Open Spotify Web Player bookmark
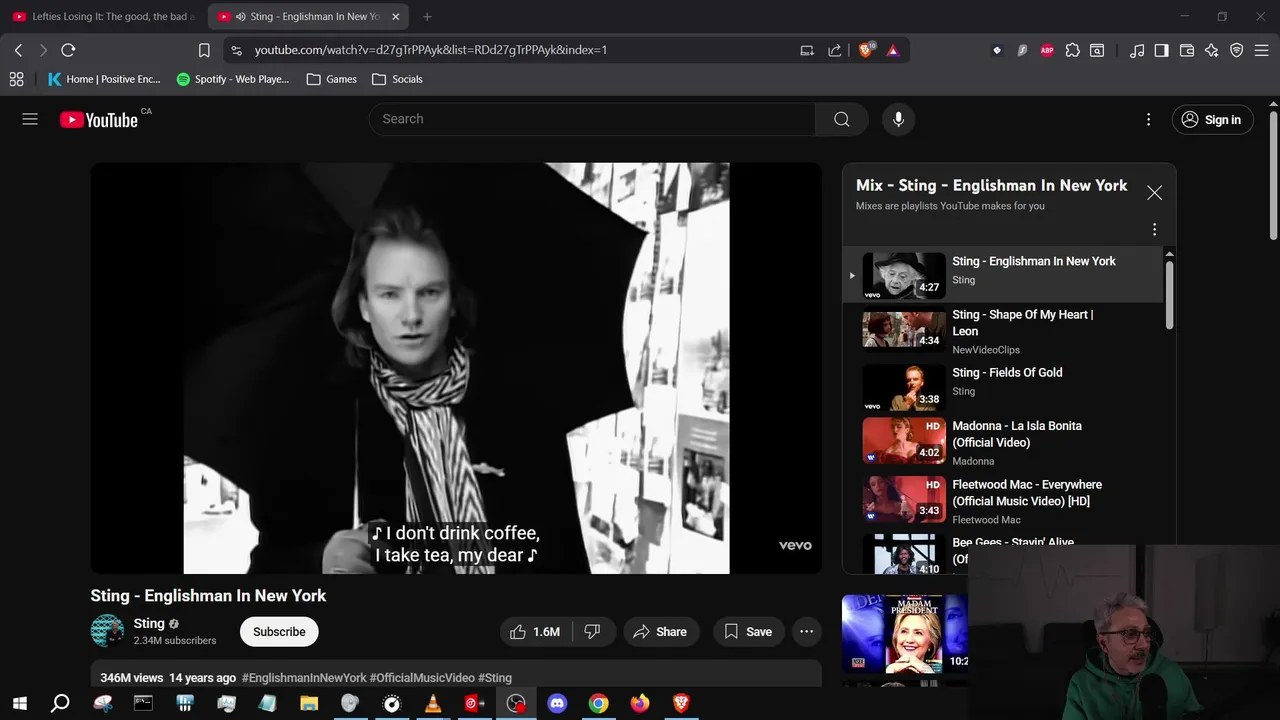Screen dimensions: 1280x720 coord(233,79)
